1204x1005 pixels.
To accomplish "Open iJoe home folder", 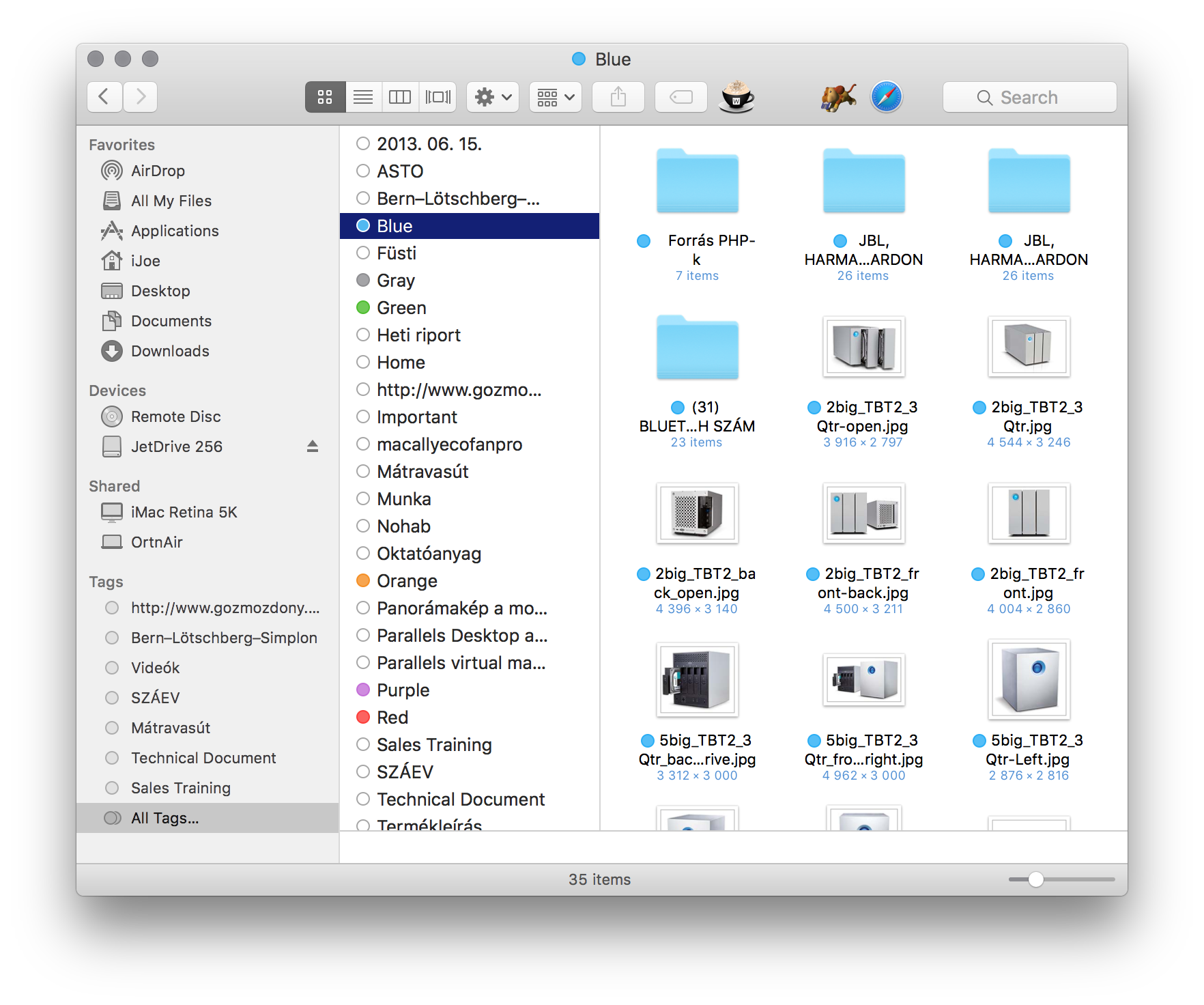I will [x=207, y=261].
